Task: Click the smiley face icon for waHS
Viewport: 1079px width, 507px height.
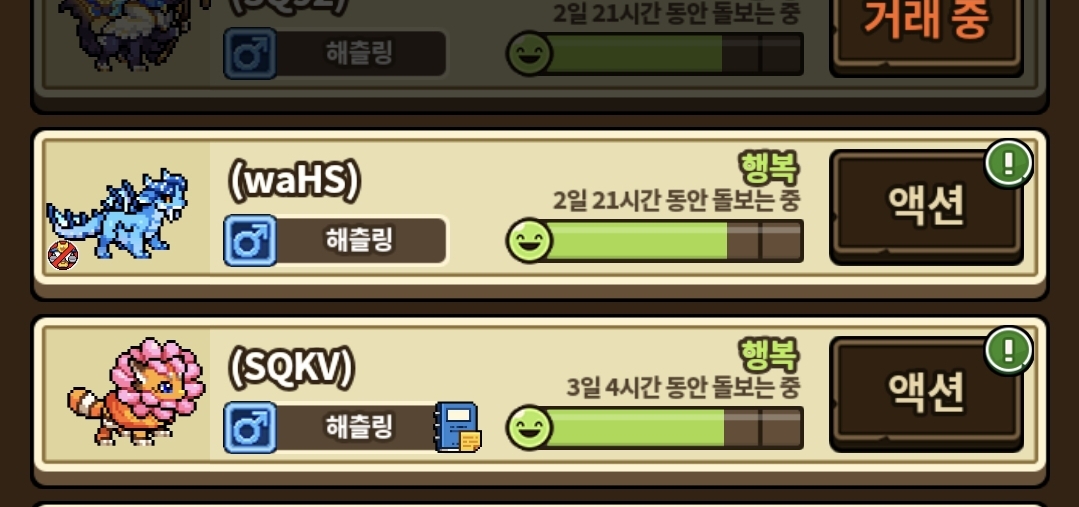Action: (x=530, y=241)
